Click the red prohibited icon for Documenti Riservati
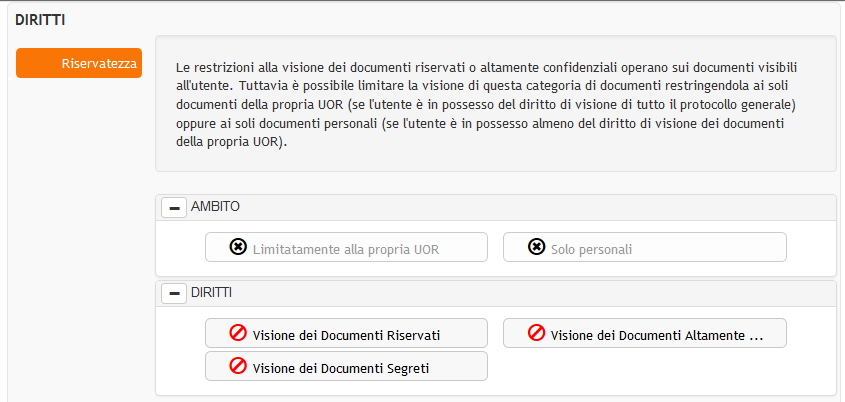Screen dimensions: 845x402 click(238, 334)
